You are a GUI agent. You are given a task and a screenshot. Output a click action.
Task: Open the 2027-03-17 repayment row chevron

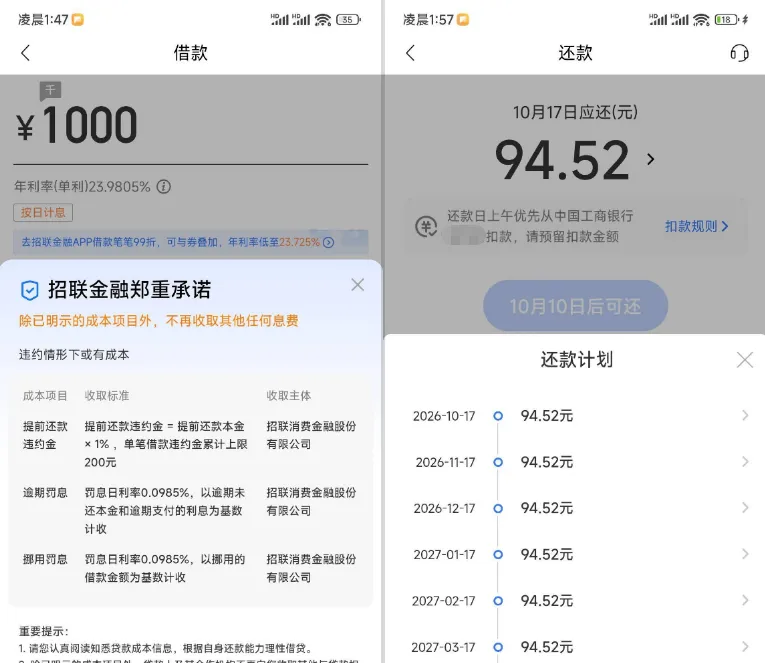745,647
